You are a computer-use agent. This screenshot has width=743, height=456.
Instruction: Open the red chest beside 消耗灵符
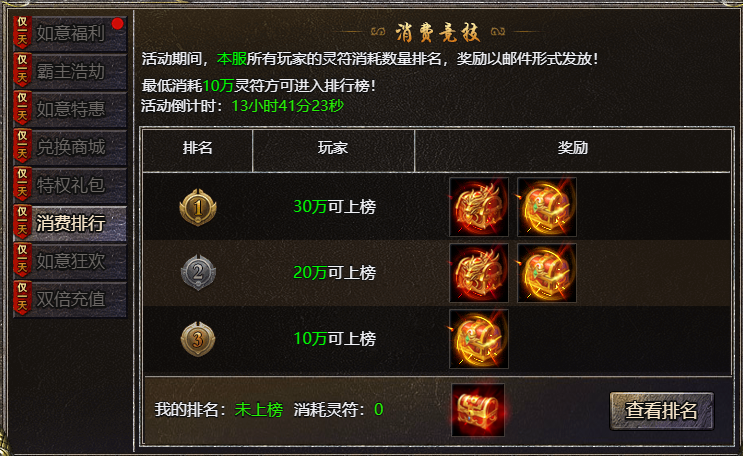[478, 410]
